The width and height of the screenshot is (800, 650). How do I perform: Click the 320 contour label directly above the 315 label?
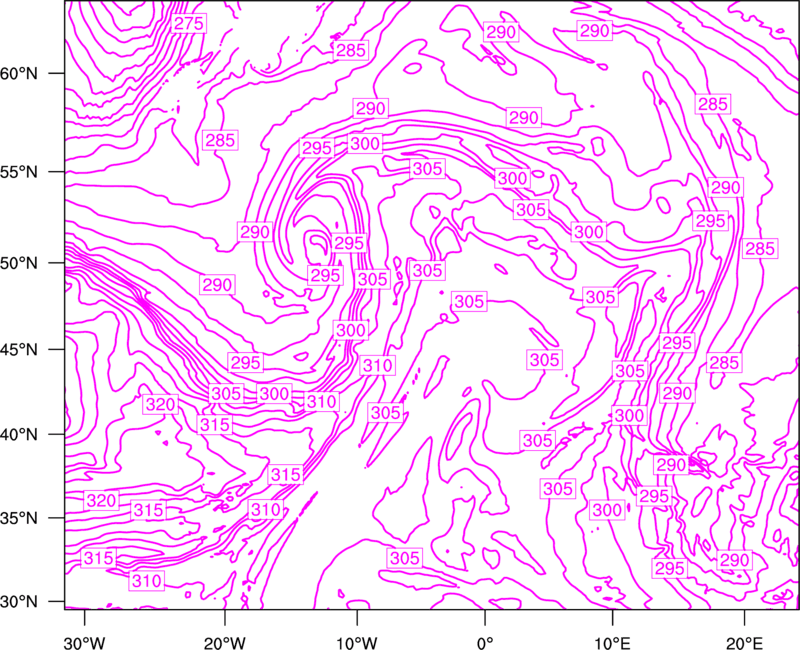click(161, 405)
